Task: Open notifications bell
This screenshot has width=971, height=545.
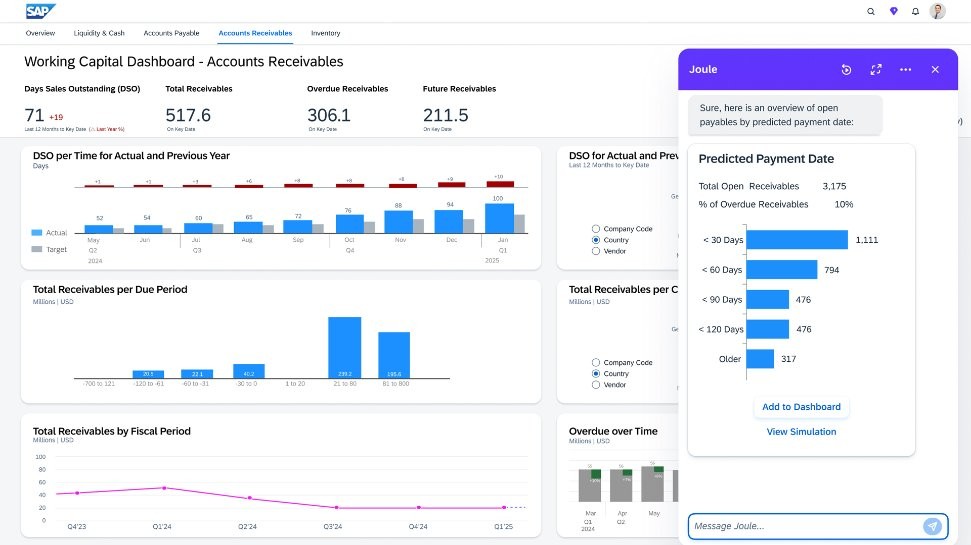Action: click(915, 12)
